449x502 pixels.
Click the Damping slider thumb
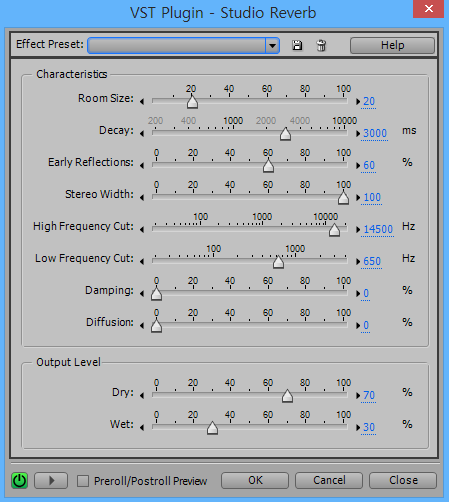point(156,294)
